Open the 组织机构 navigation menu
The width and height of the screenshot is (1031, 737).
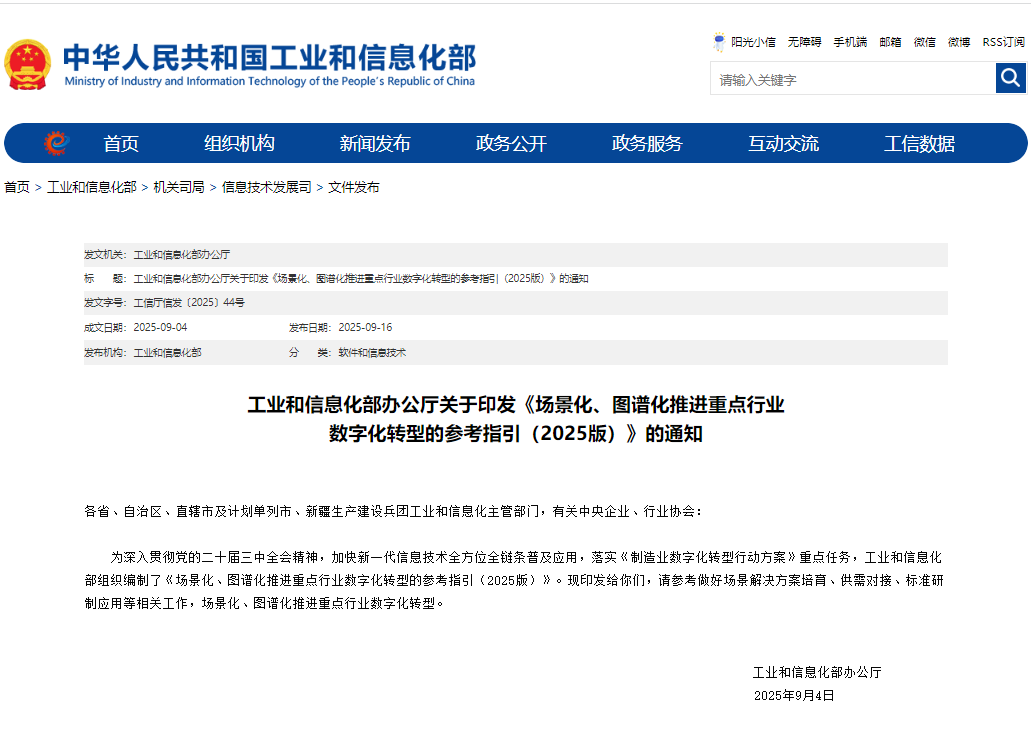(239, 144)
